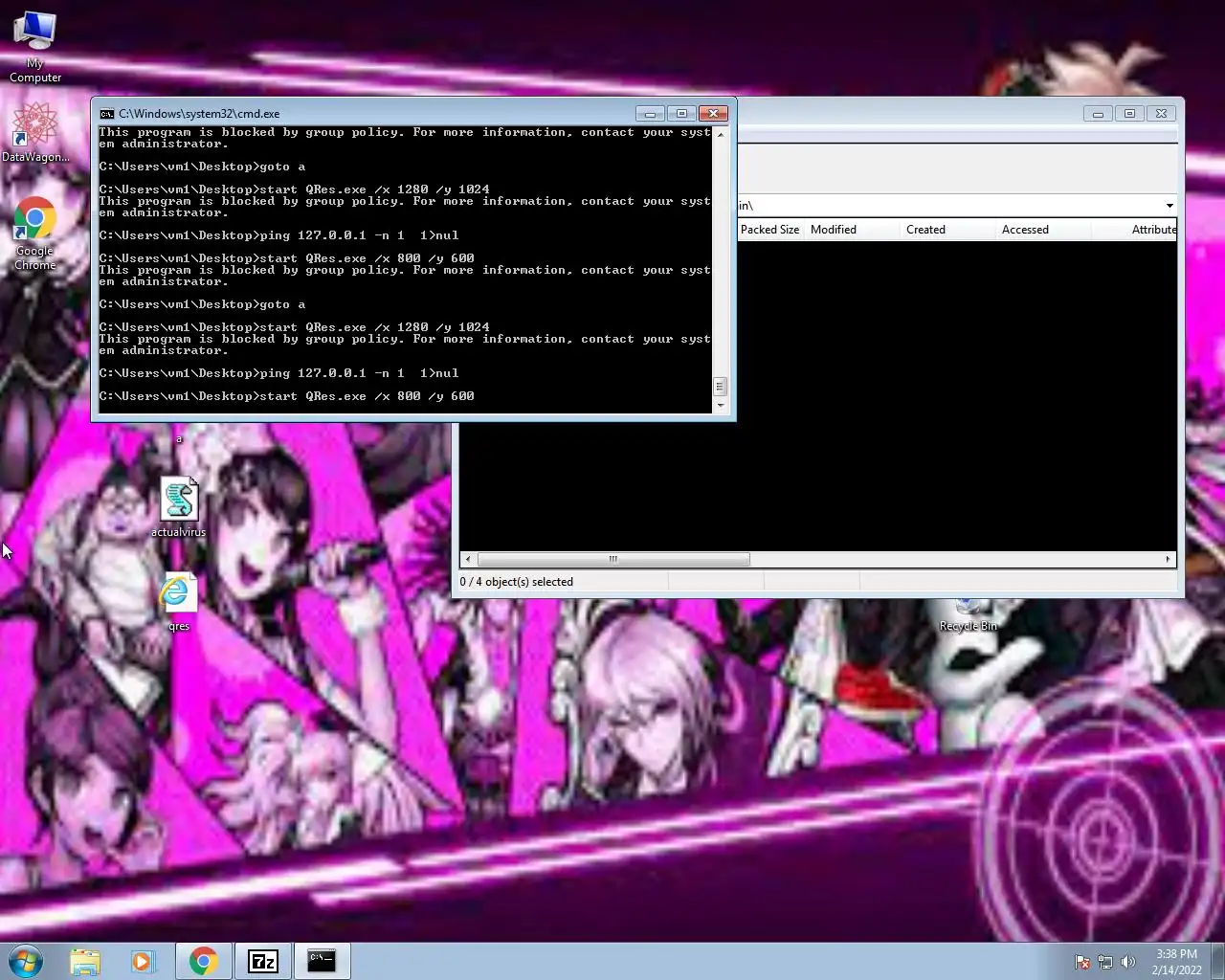The height and width of the screenshot is (980, 1225).
Task: Sort by the Accessed column header
Action: click(1043, 230)
